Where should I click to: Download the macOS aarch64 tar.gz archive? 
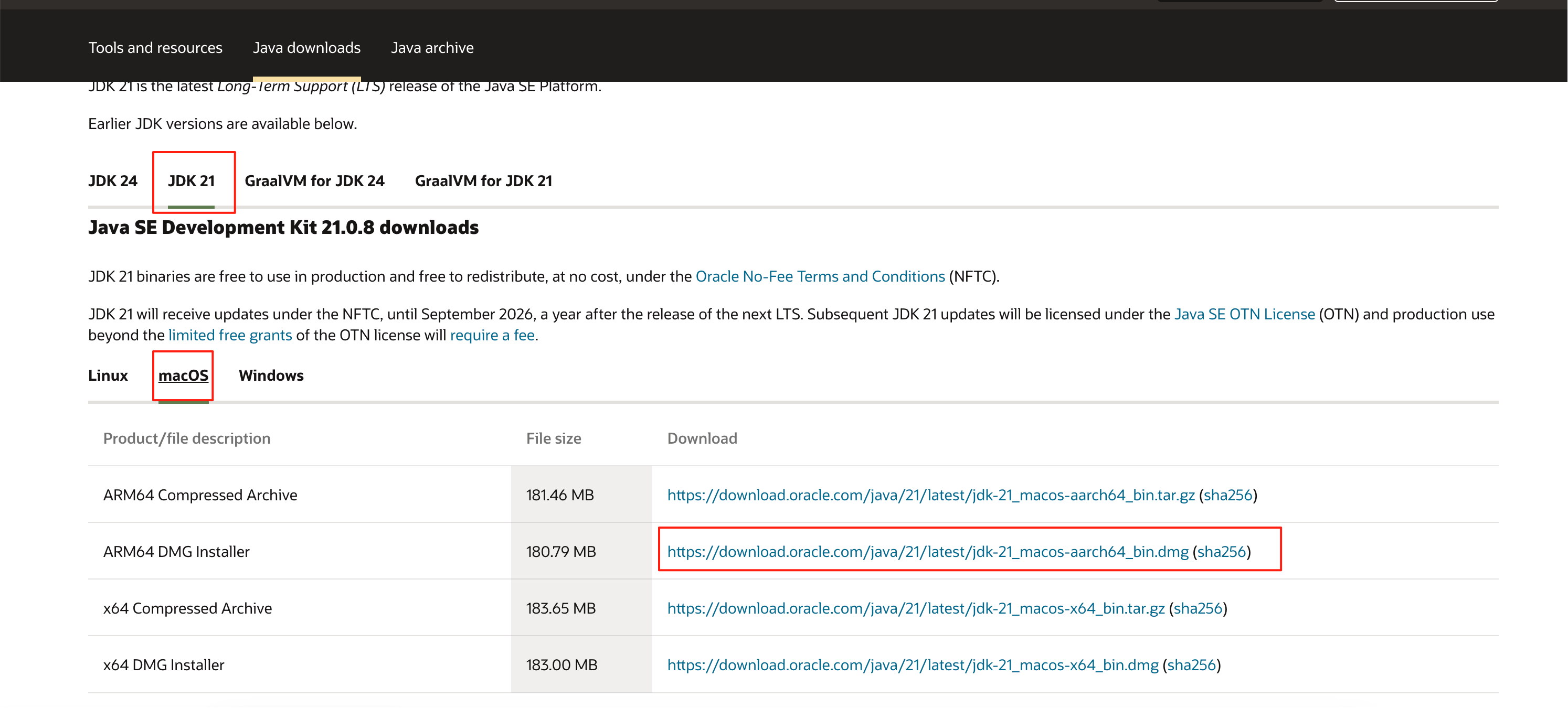[931, 495]
